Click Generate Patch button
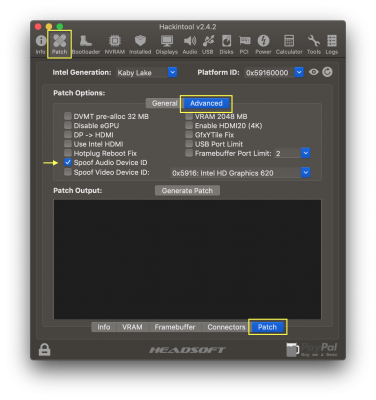 pos(187,191)
